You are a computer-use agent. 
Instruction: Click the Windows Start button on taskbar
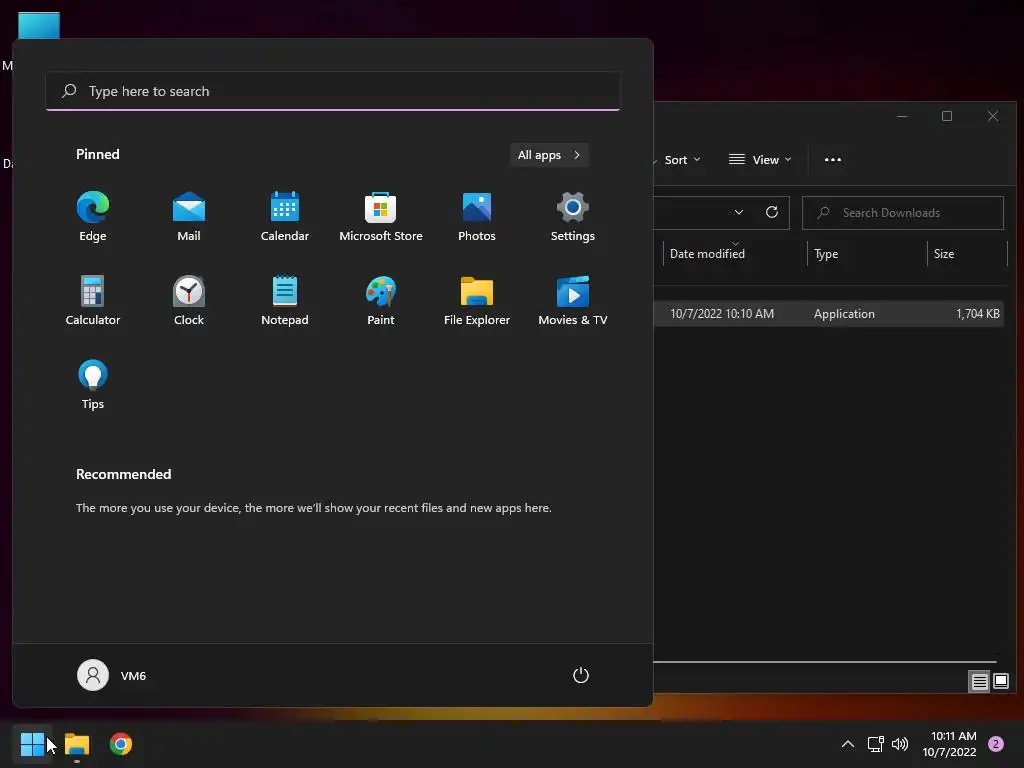(32, 744)
